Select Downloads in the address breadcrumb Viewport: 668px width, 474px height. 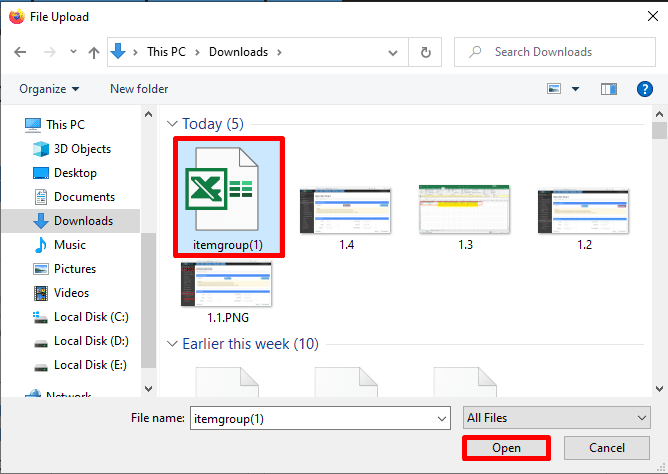[238, 52]
